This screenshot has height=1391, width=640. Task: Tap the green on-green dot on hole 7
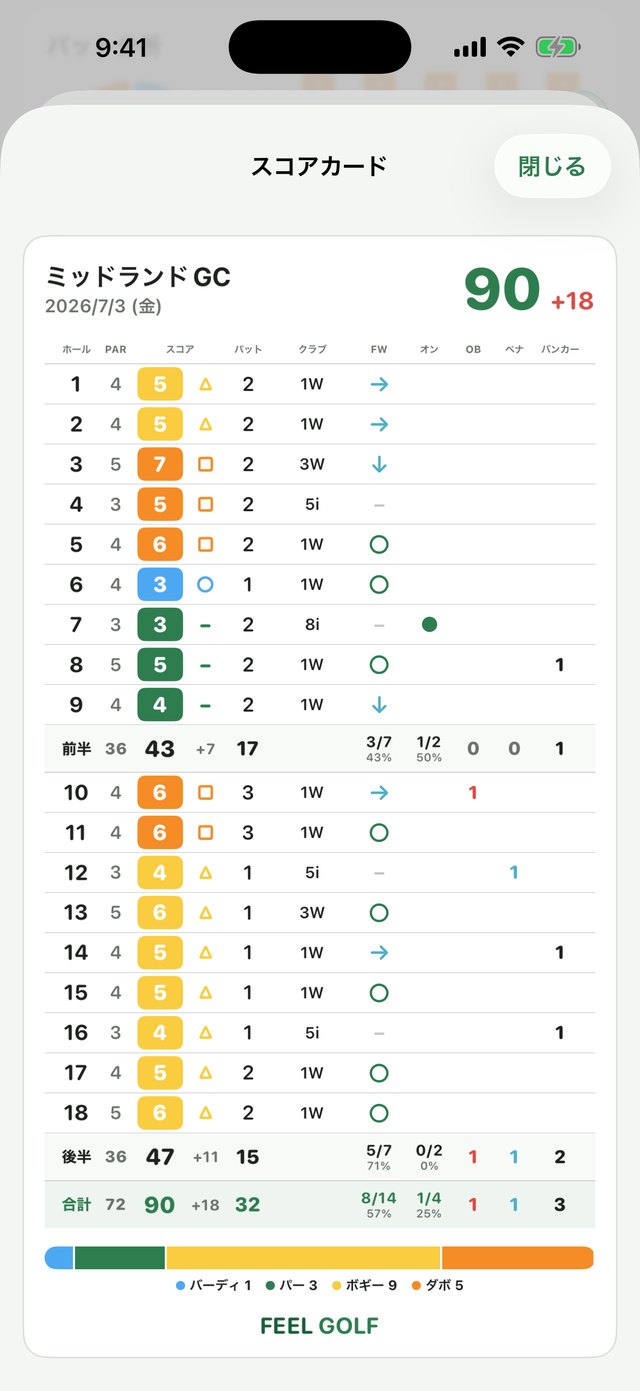(429, 624)
